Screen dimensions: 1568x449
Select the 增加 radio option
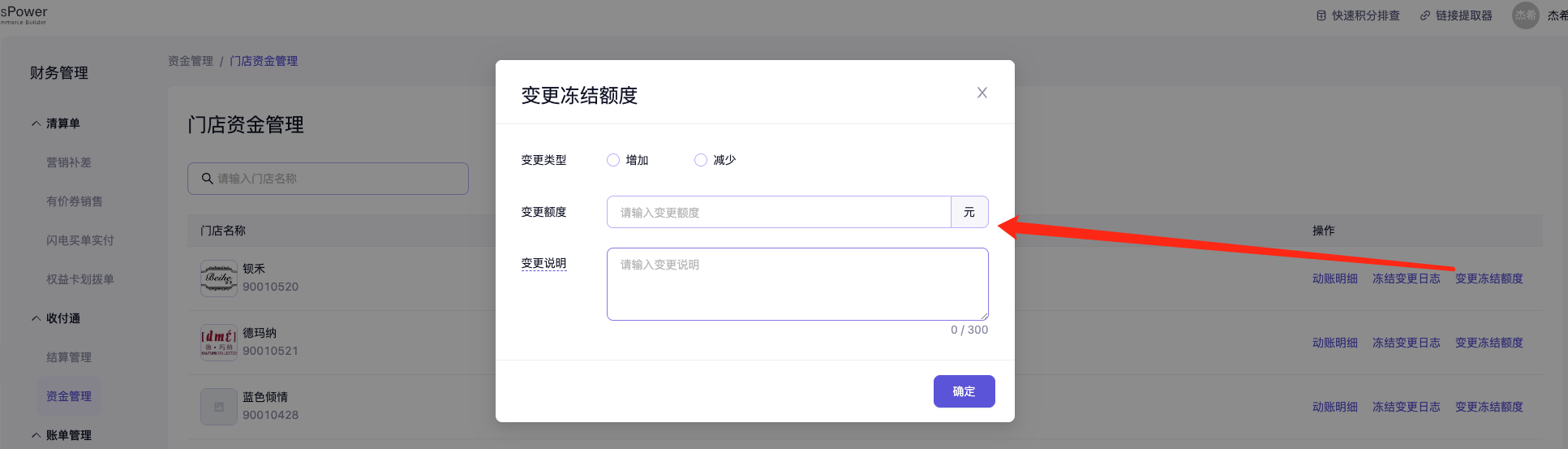(613, 160)
